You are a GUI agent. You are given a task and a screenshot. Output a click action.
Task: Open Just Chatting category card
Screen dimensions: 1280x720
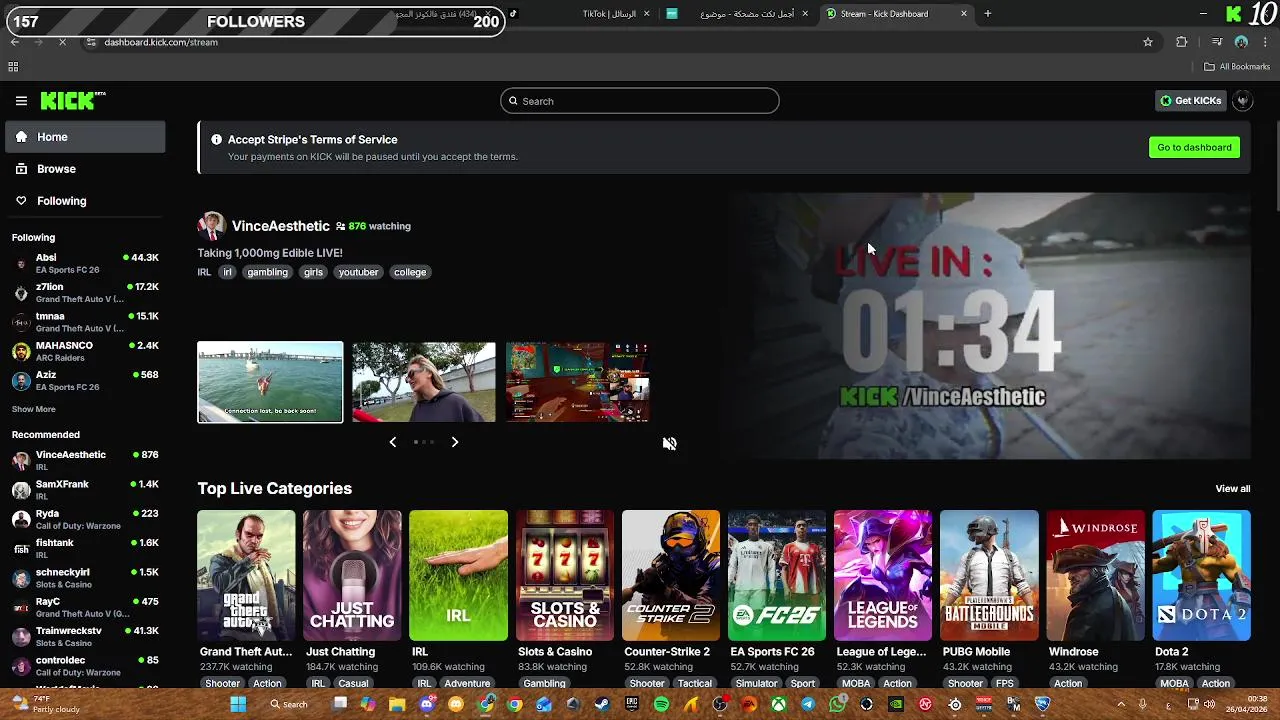coord(352,575)
